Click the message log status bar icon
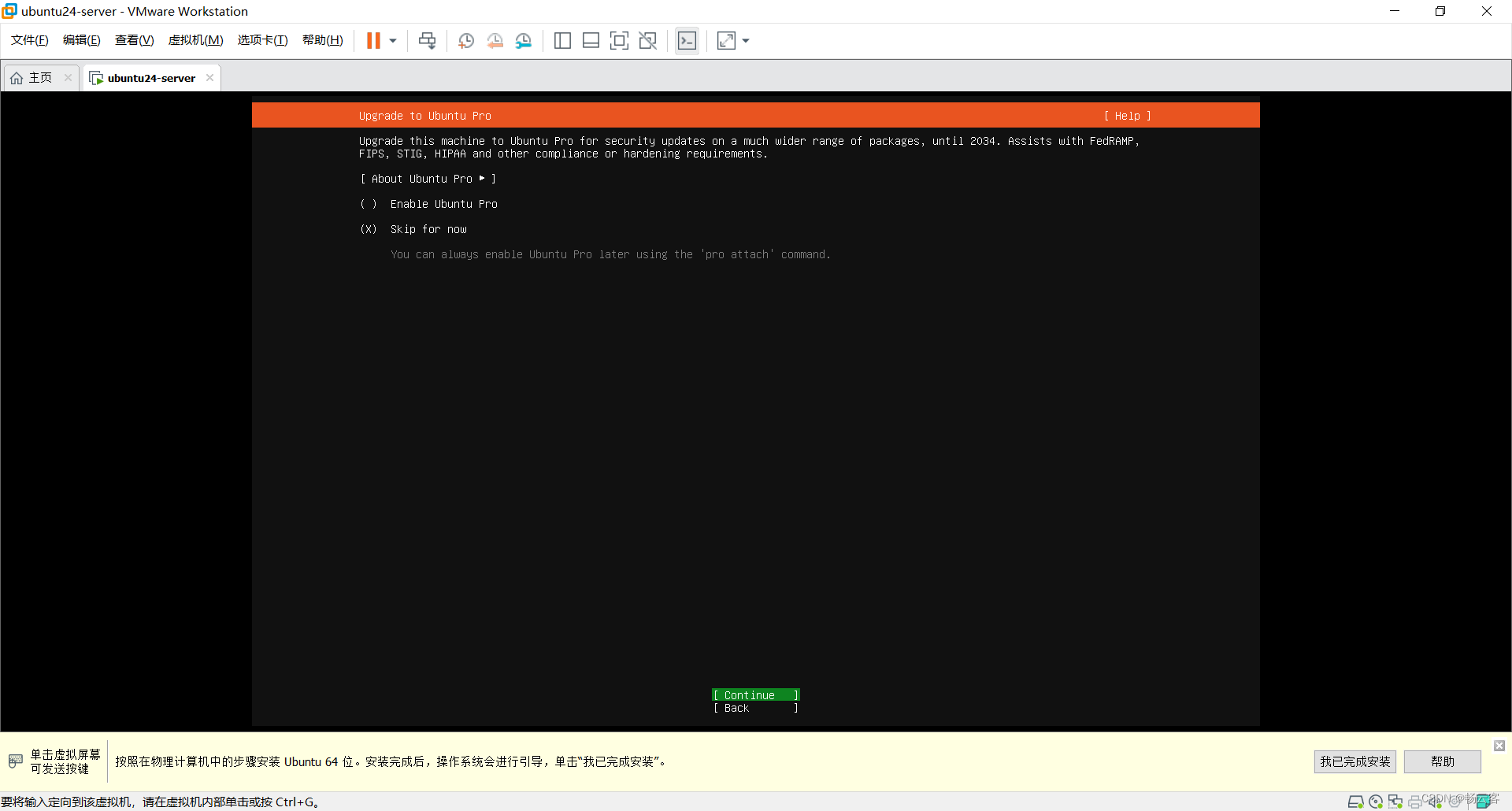 tap(1484, 802)
